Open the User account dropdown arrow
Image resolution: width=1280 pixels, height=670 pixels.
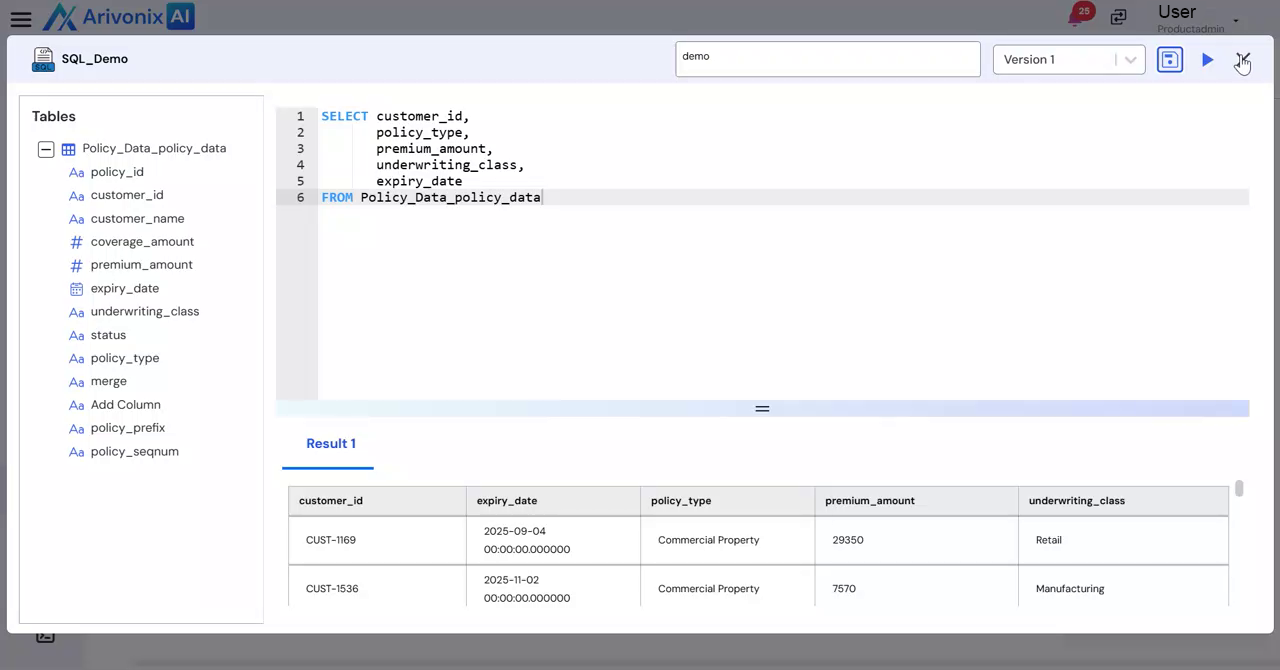click(1236, 20)
